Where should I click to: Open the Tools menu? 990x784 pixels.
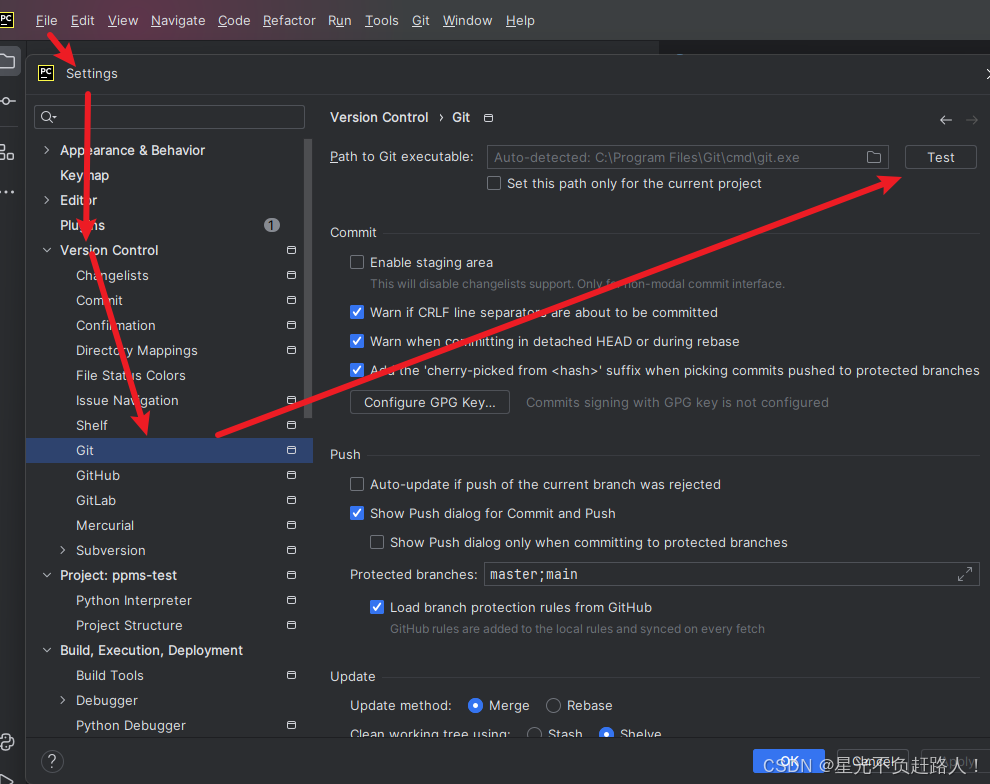pyautogui.click(x=381, y=20)
